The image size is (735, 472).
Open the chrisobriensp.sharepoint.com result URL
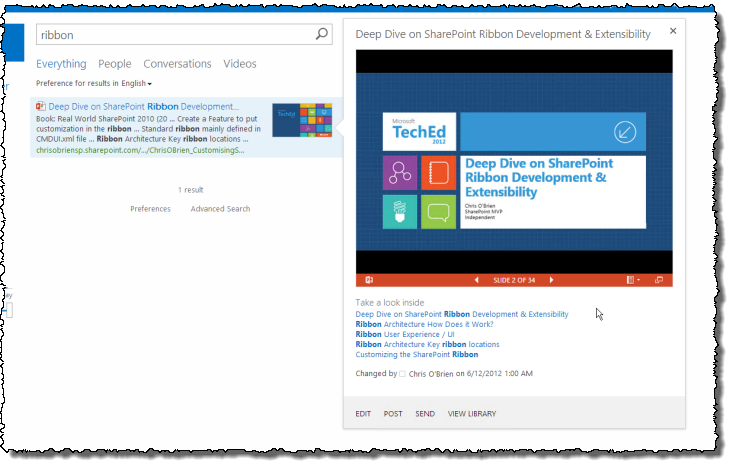tap(140, 150)
